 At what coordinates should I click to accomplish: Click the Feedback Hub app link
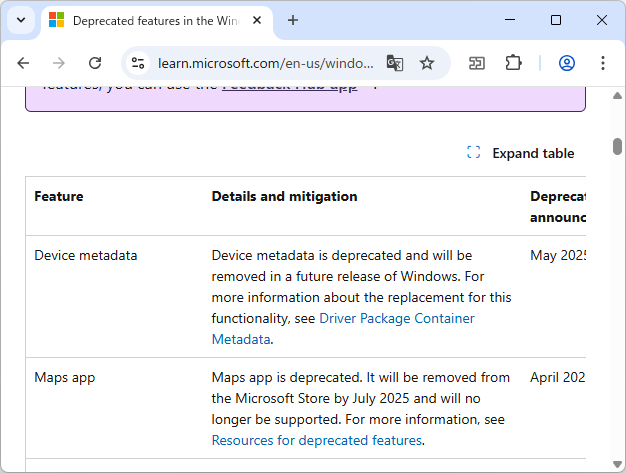[289, 87]
